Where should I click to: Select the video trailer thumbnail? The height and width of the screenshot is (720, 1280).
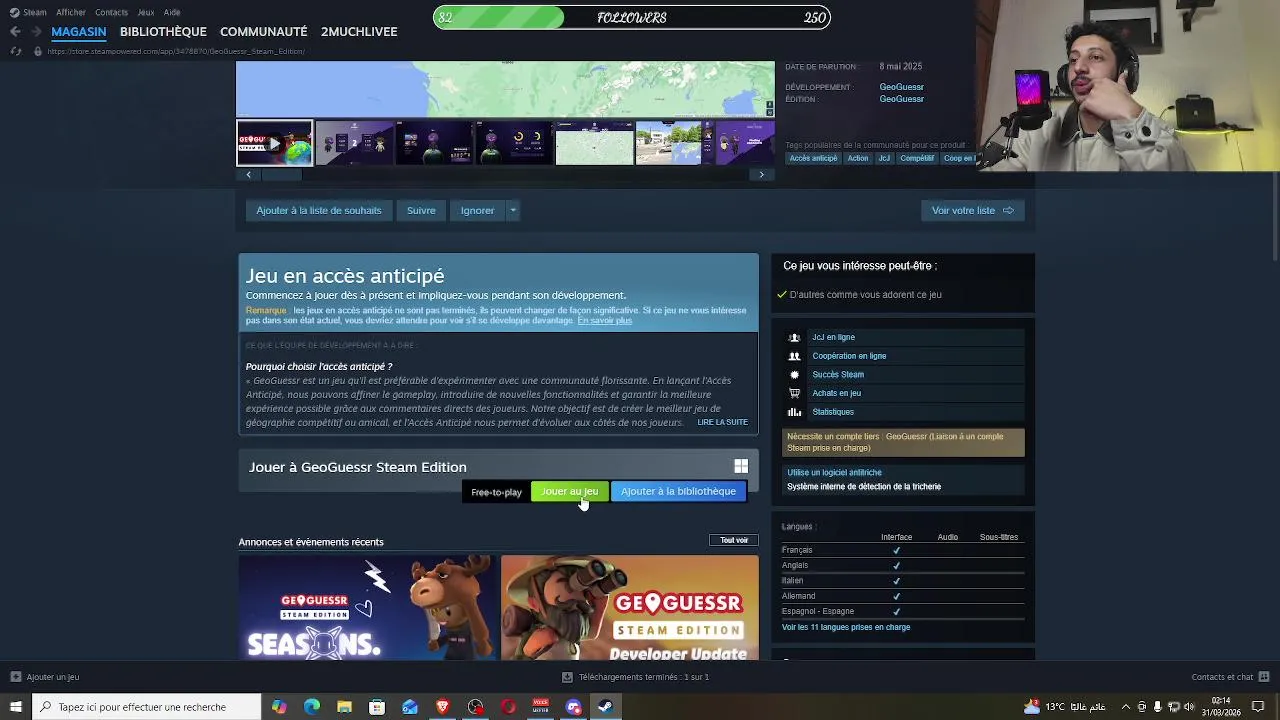coord(274,143)
